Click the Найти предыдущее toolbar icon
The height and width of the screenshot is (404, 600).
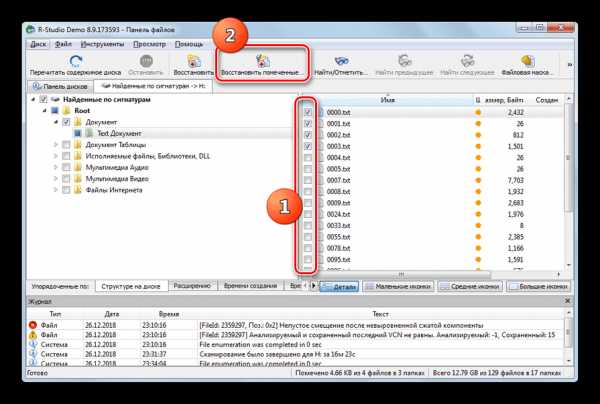tap(404, 60)
